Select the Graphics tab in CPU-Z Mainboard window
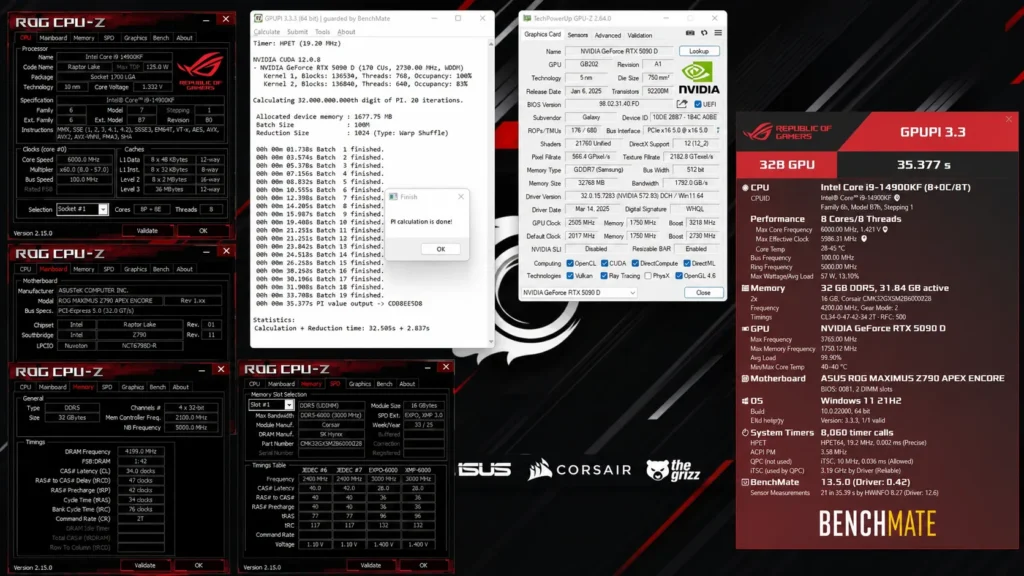The image size is (1024, 576). 135,269
